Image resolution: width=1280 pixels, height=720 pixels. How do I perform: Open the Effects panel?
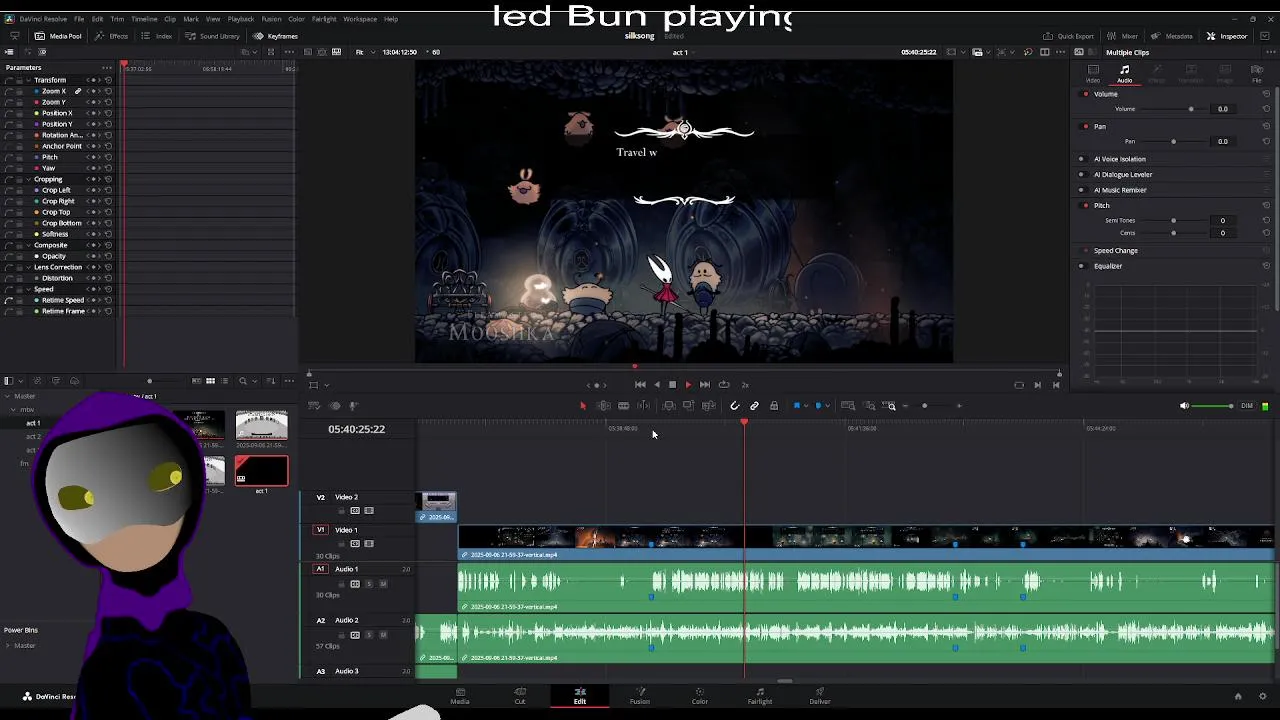coord(112,36)
